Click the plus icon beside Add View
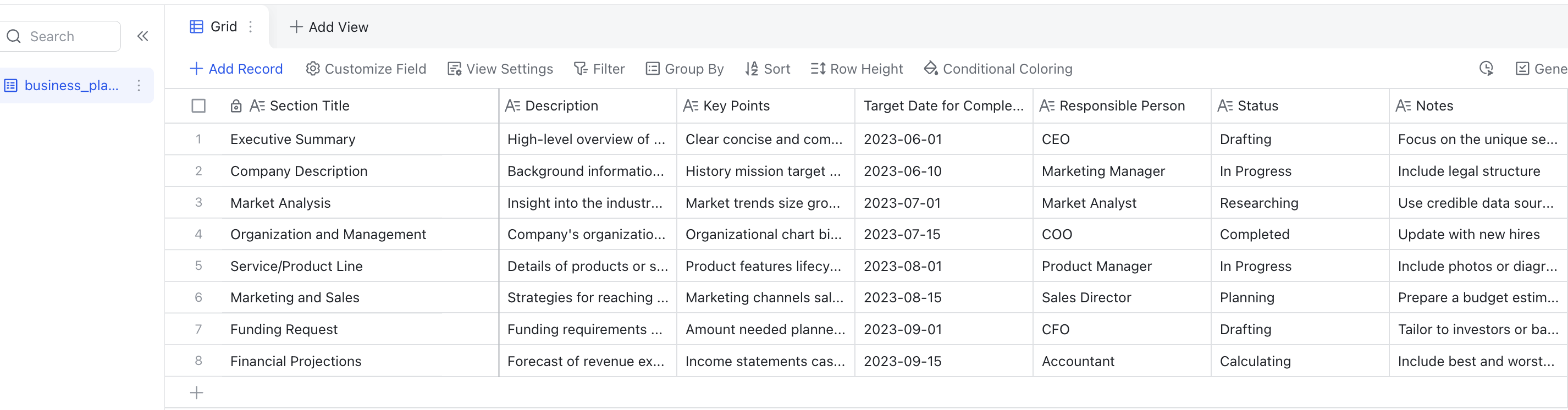This screenshot has height=410, width=1568. tap(296, 27)
